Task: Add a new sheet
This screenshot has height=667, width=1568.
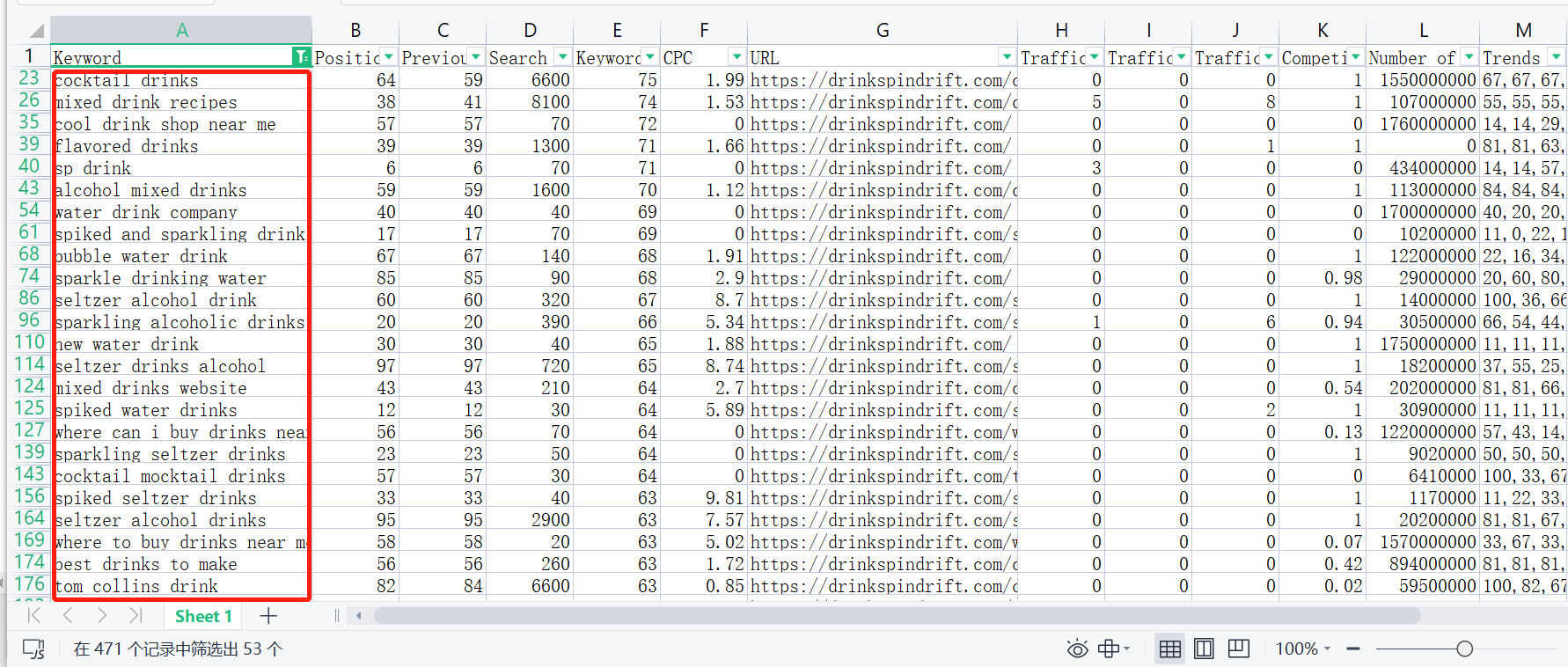Action: pos(268,616)
